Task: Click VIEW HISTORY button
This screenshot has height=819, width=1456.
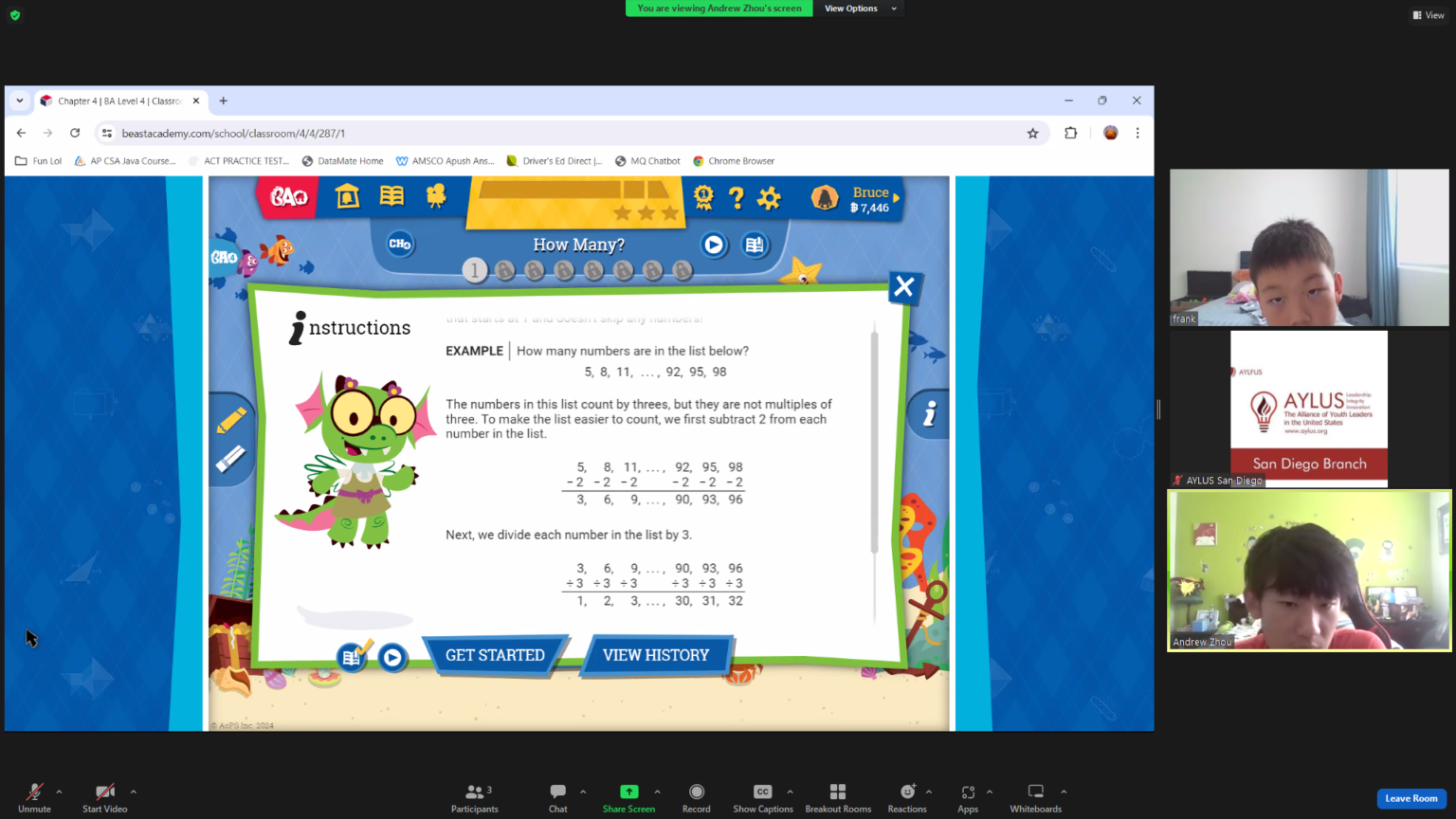Action: (656, 655)
